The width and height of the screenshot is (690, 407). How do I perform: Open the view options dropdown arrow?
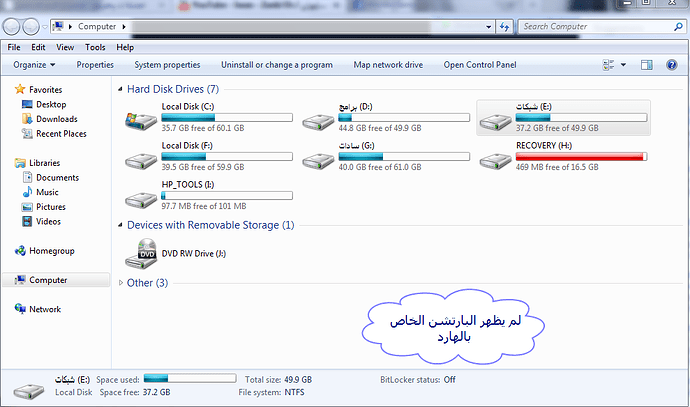point(623,65)
